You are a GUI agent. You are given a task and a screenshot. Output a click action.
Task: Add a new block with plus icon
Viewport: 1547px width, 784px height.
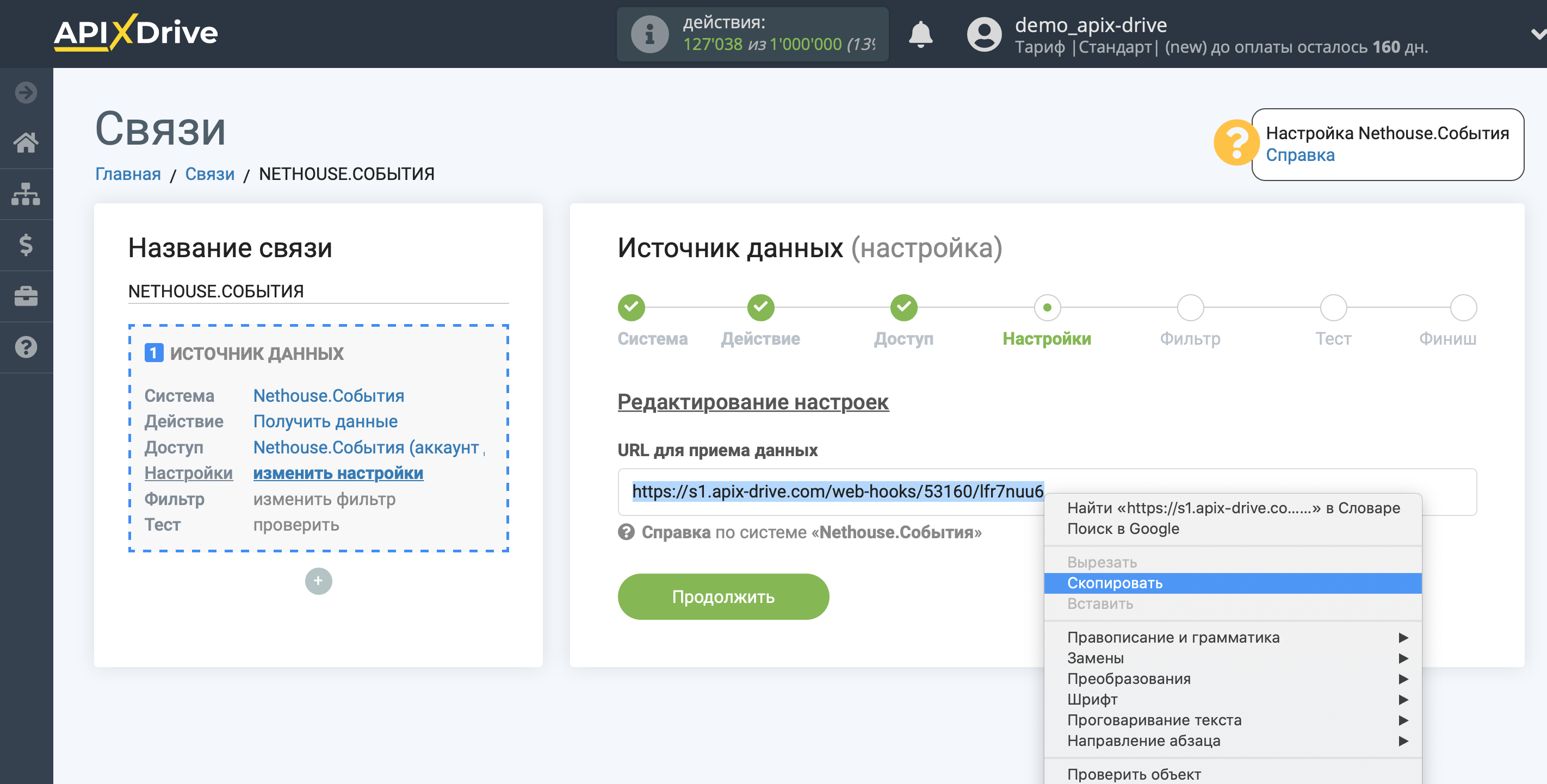click(318, 581)
